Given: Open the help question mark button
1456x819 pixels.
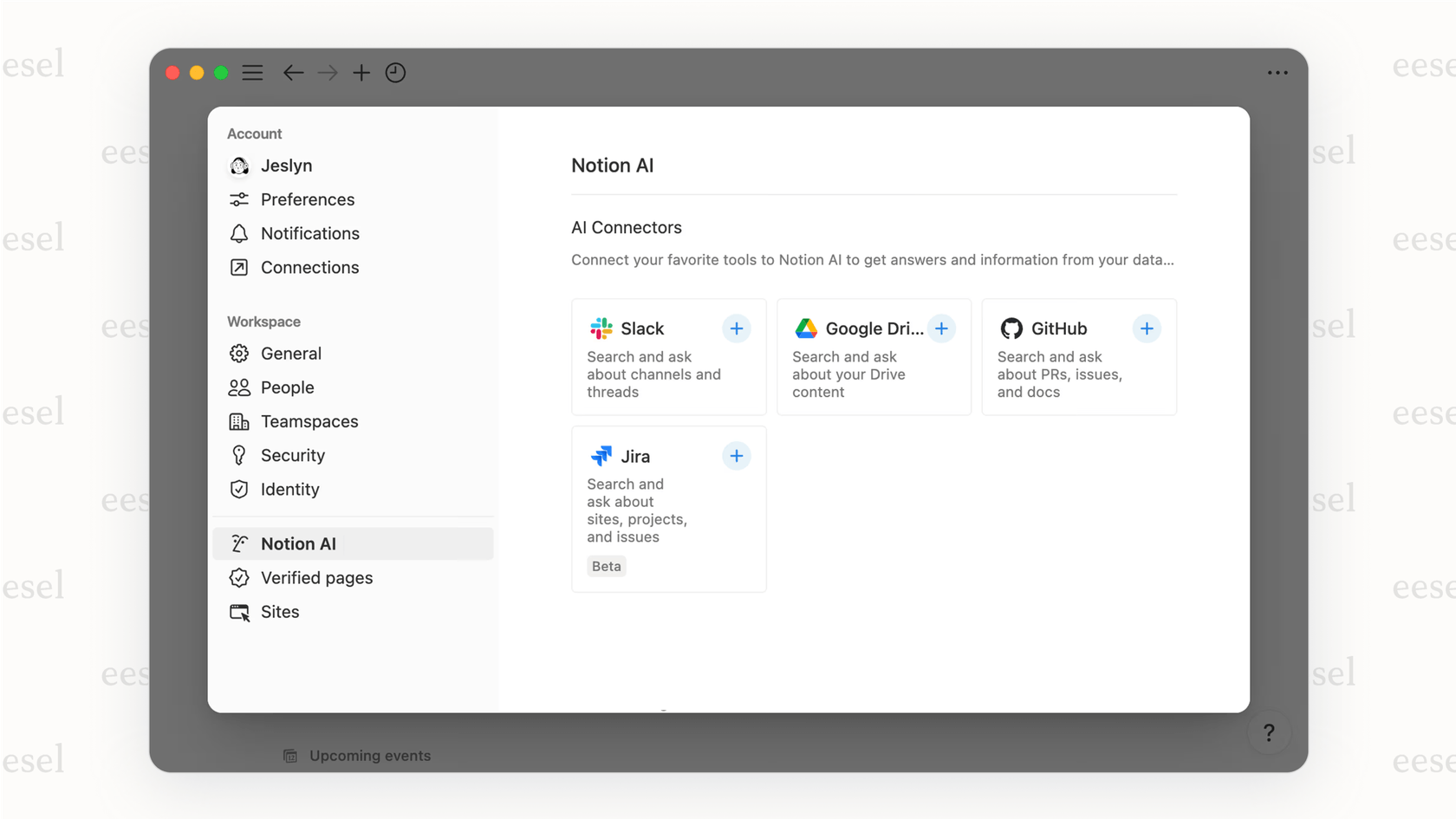Looking at the screenshot, I should (1269, 732).
